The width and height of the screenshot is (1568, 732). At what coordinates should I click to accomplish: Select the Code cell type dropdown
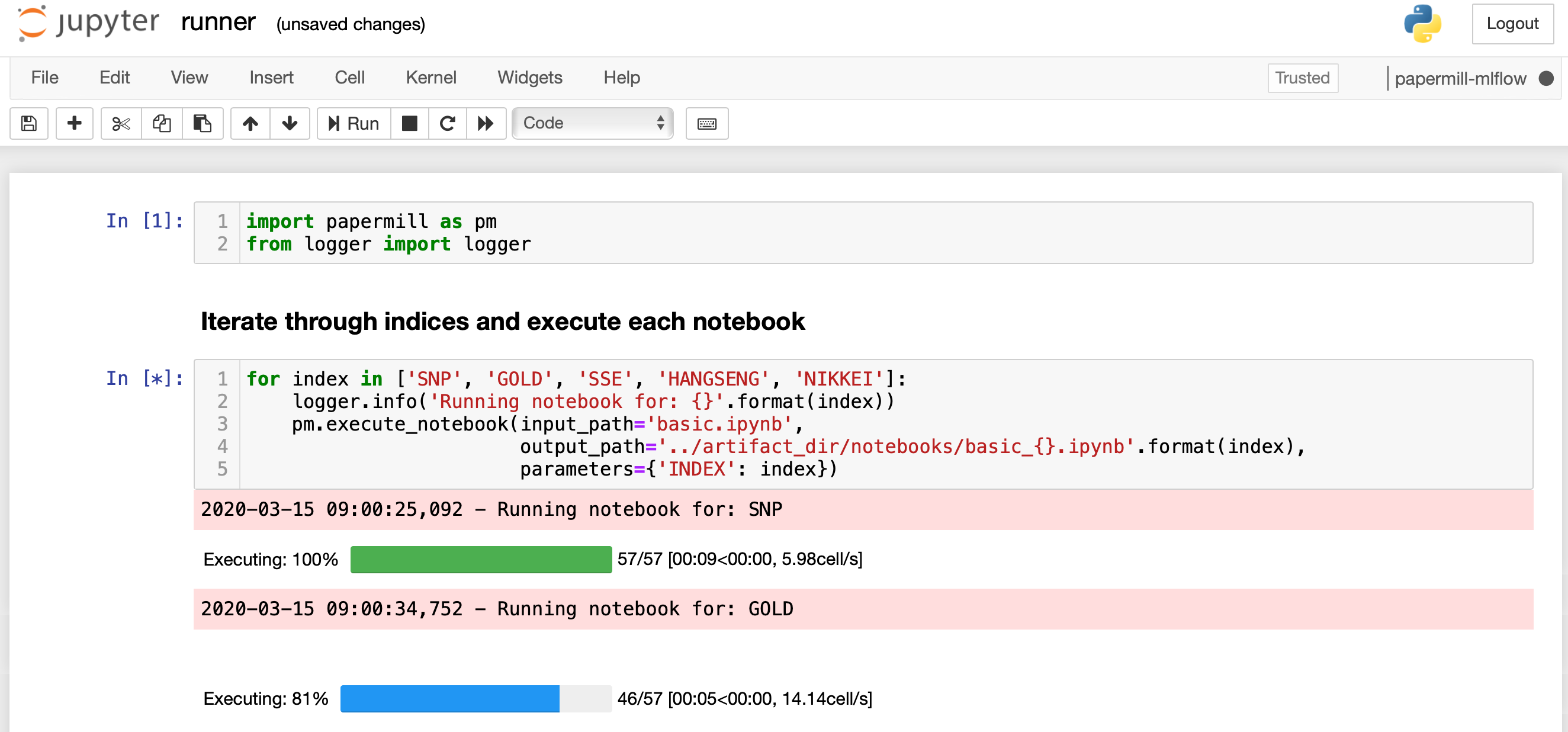(x=590, y=123)
